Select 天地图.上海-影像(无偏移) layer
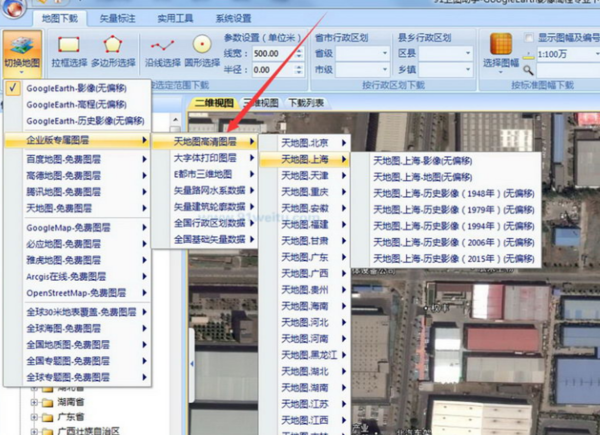This screenshot has height=435, width=600. pos(446,161)
